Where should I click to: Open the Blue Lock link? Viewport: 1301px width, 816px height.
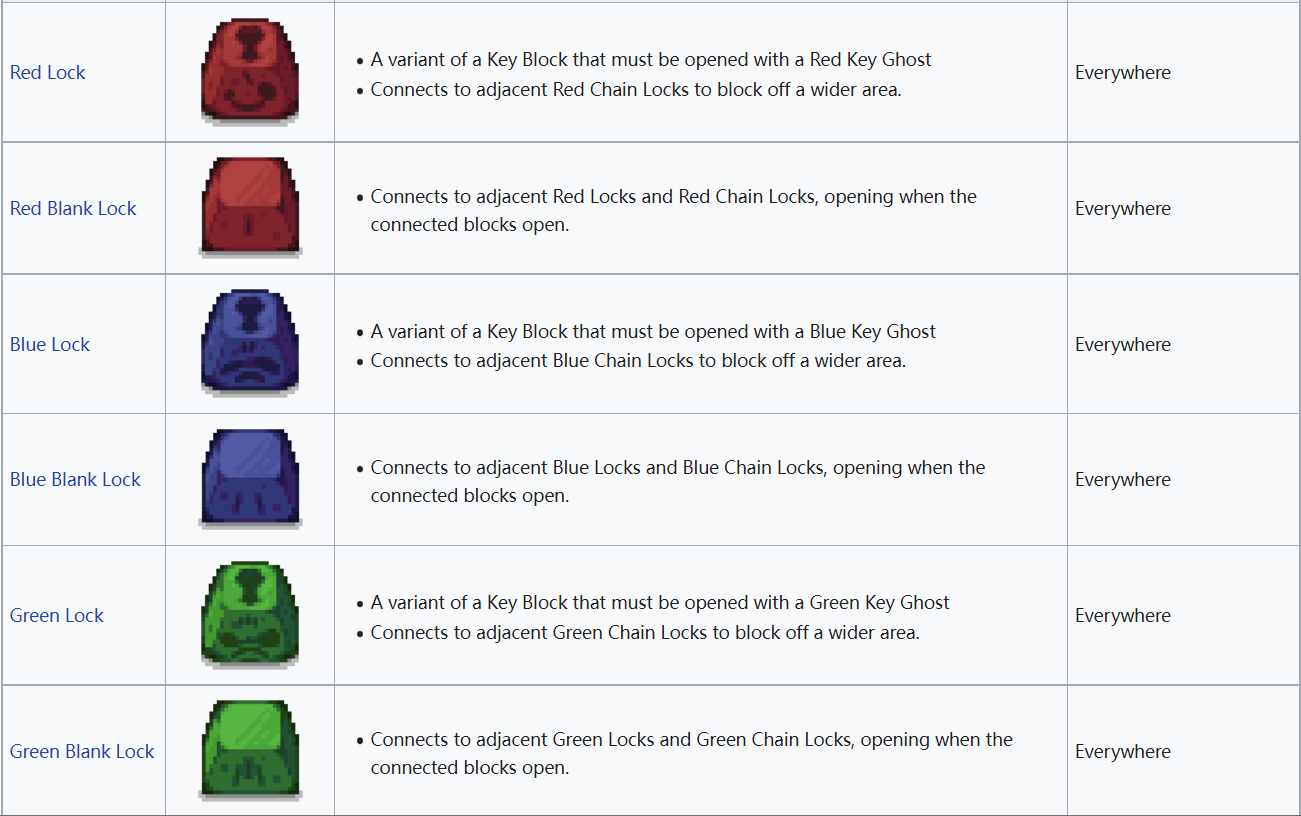tap(50, 344)
